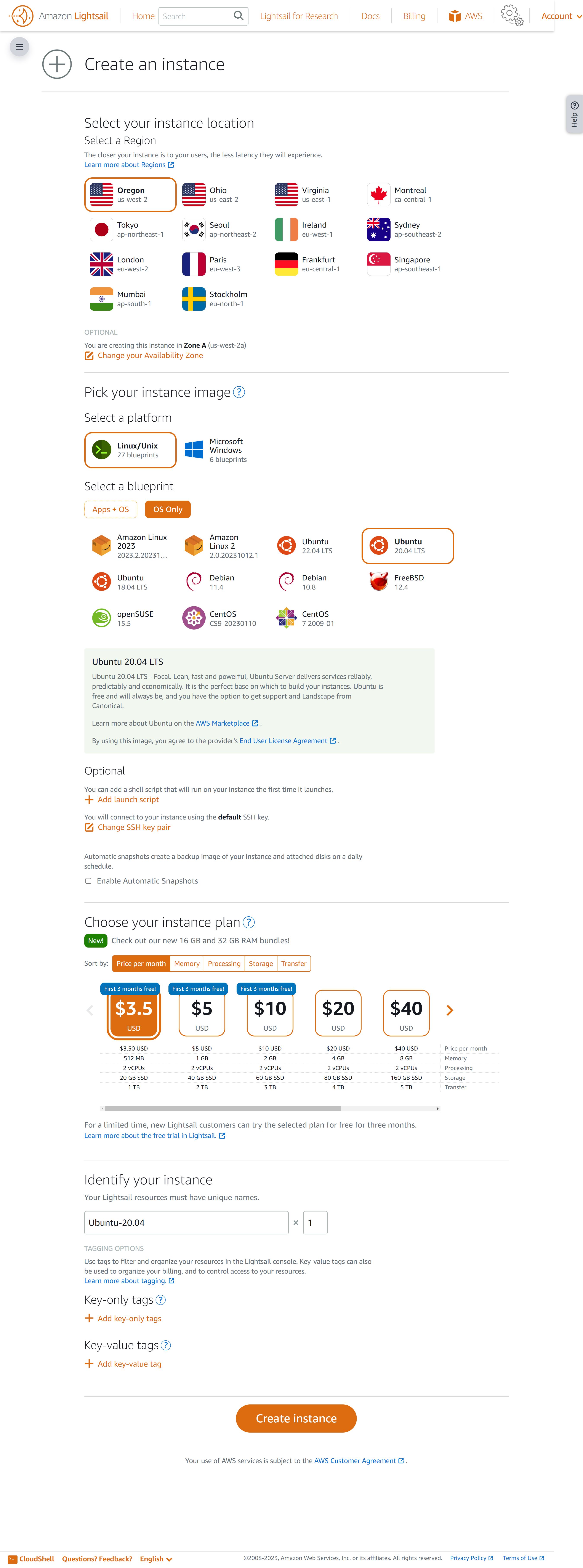
Task: Click the Amazon Lightsail logo icon
Action: [21, 16]
